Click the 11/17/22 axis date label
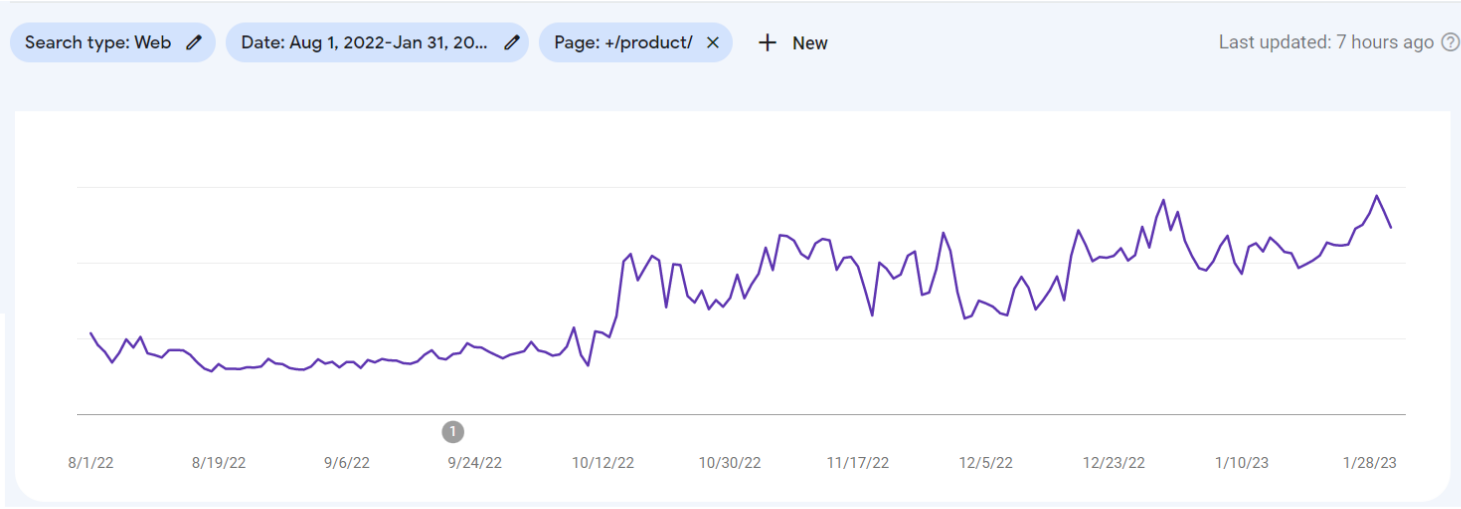Image resolution: width=1461 pixels, height=509 pixels. (858, 463)
